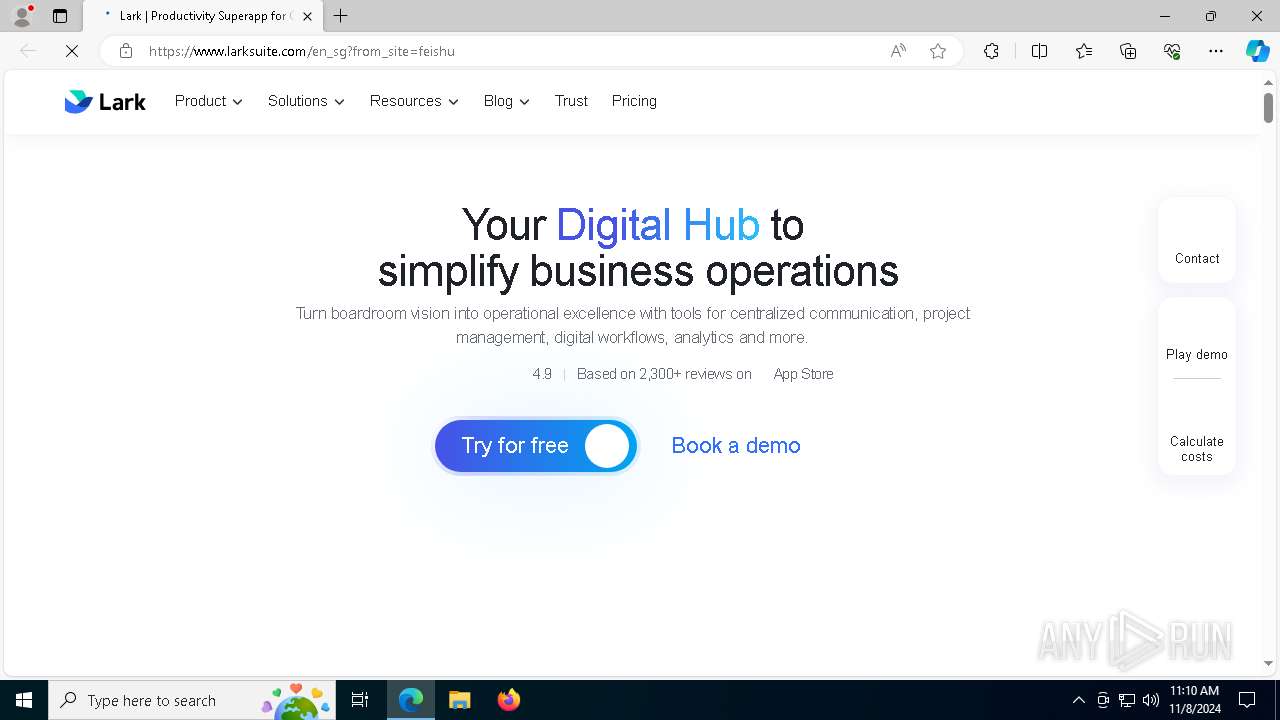Screen dimensions: 1280x720
Task: Open the tab actions menu icon
Action: [x=60, y=16]
